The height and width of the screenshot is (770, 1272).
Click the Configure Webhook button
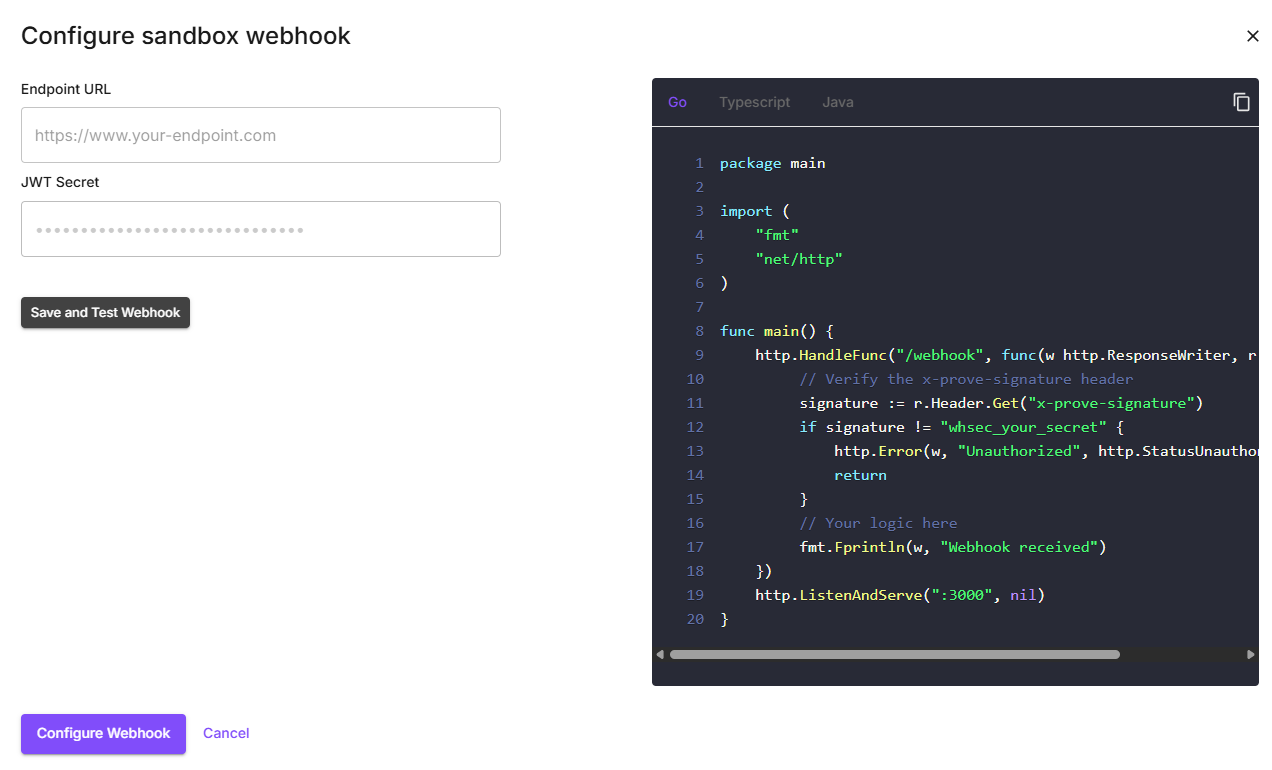click(103, 734)
